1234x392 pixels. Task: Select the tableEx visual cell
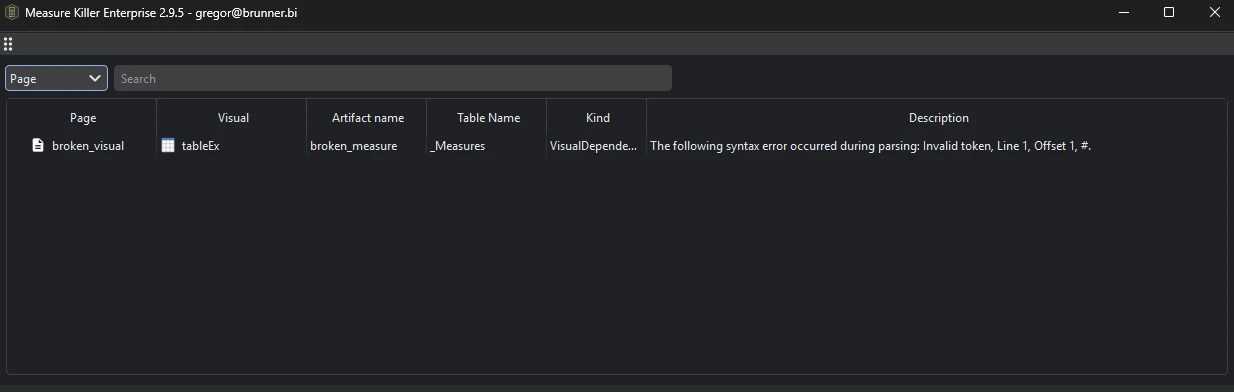[233, 145]
